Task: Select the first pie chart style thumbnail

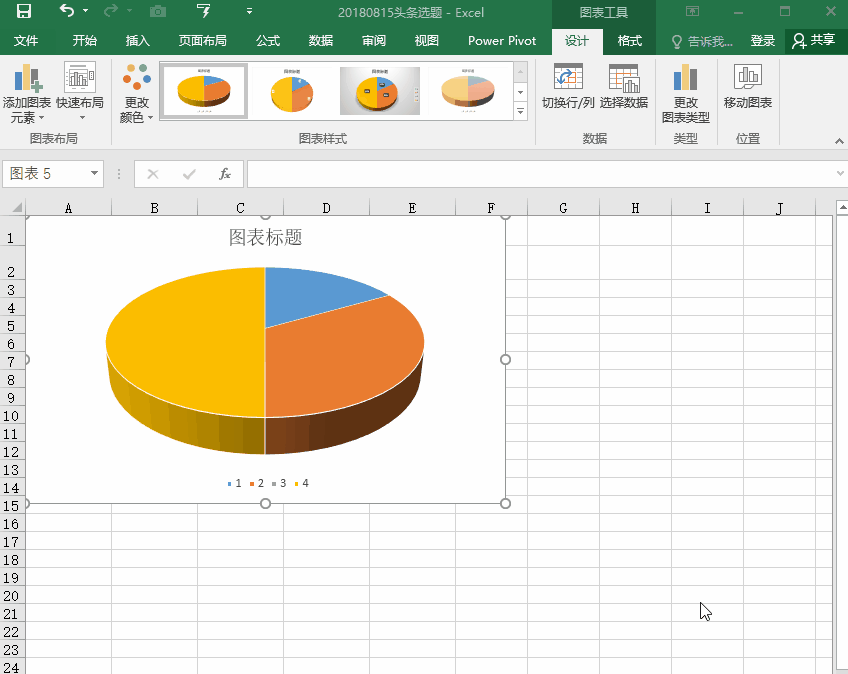Action: [x=203, y=90]
